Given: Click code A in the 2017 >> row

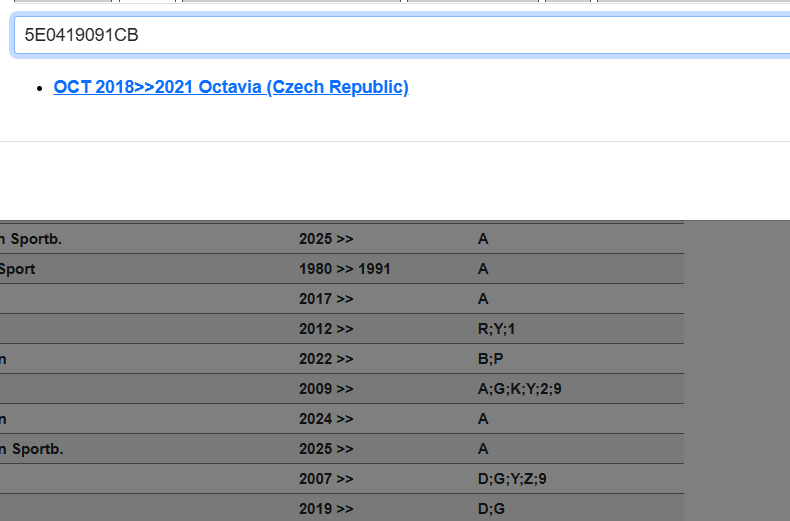Looking at the screenshot, I should tap(483, 299).
